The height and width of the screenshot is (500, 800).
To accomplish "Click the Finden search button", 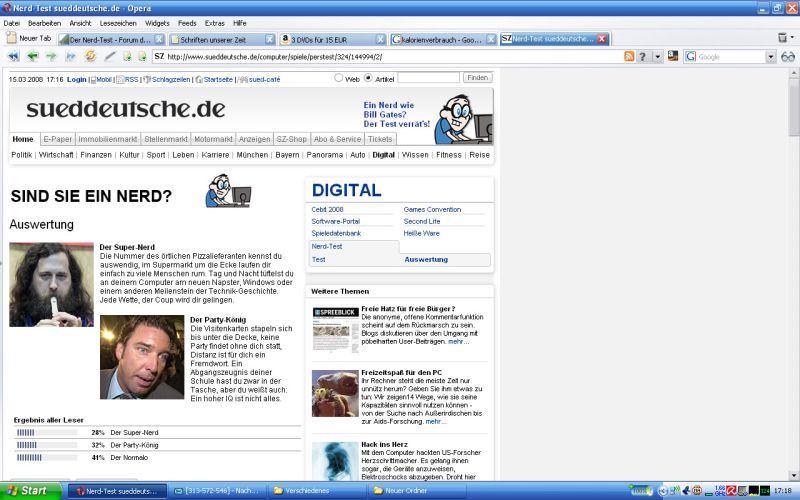I will click(x=478, y=78).
